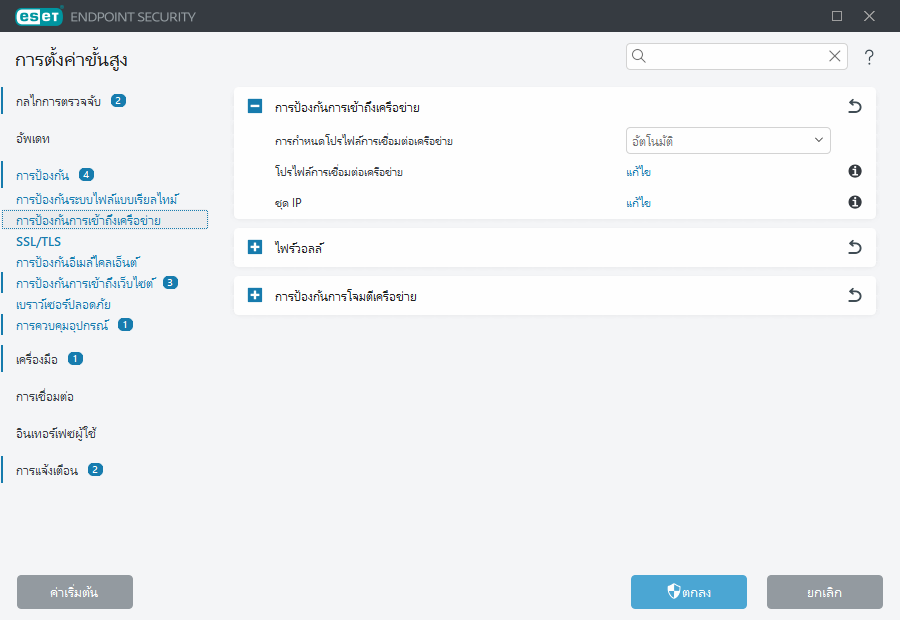Click the search magnifier icon
The width and height of the screenshot is (900, 620).
(640, 57)
